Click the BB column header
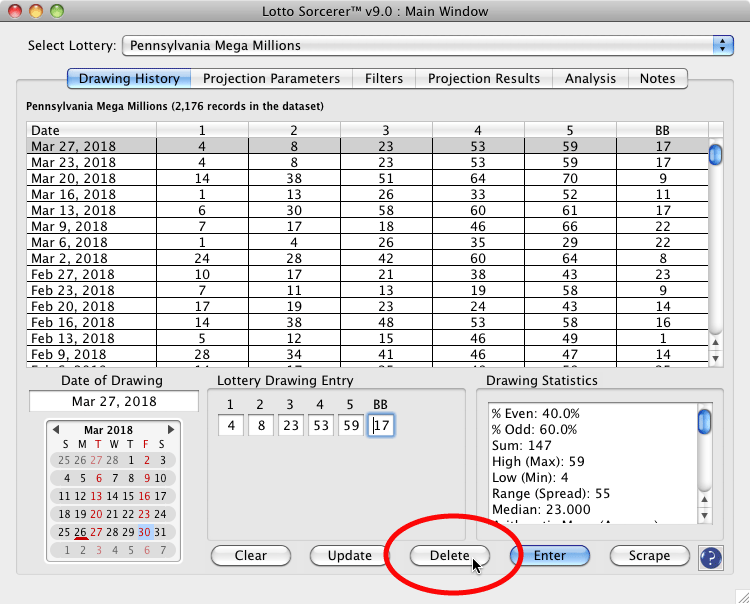 click(x=662, y=130)
